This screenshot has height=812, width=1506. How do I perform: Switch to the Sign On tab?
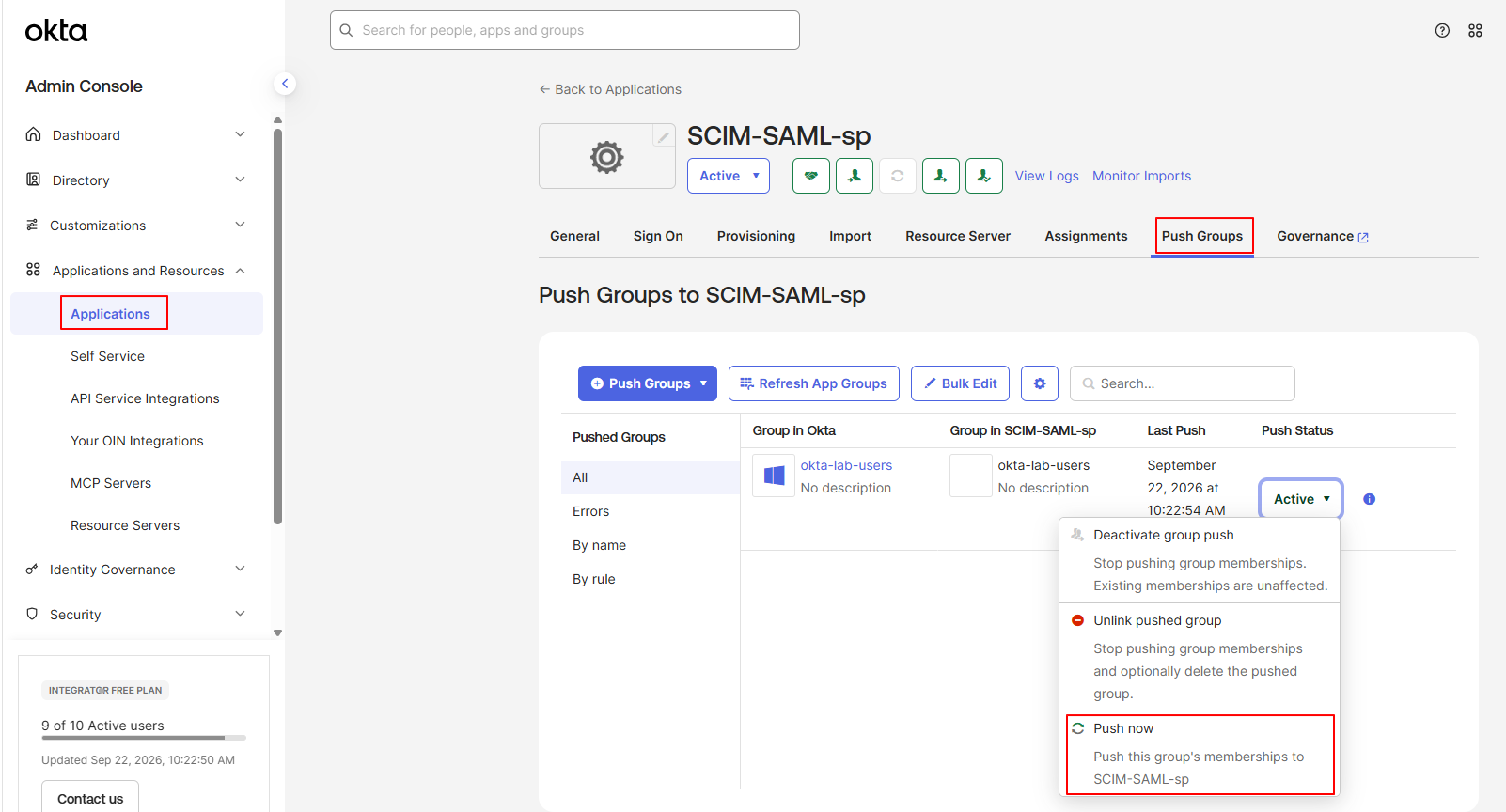click(x=658, y=236)
